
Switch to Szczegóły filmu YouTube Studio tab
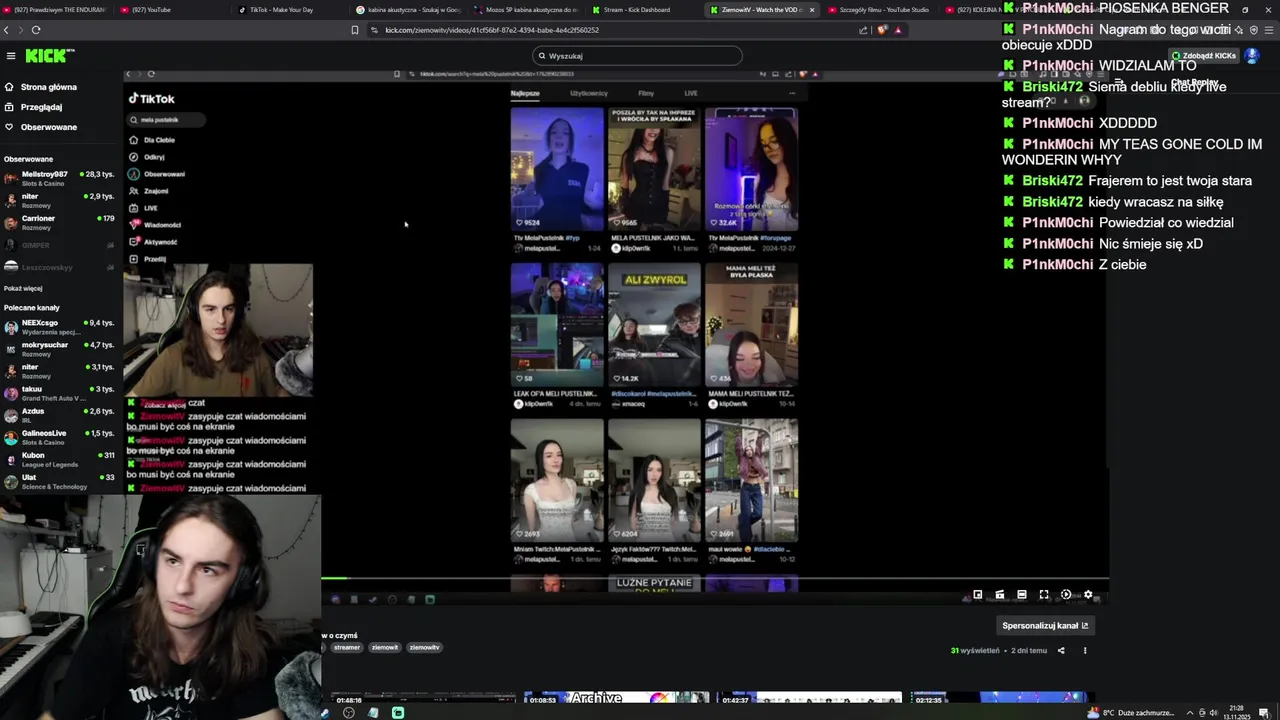(878, 10)
